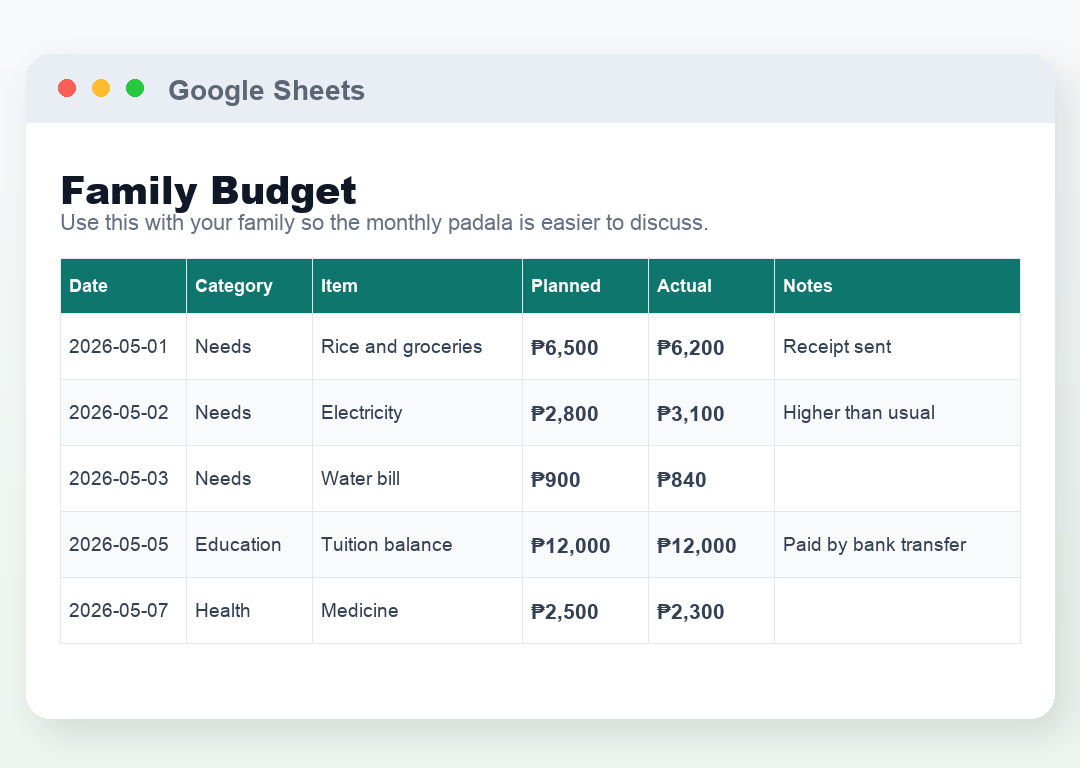The width and height of the screenshot is (1080, 768).
Task: Click the Actual column header
Action: point(712,286)
